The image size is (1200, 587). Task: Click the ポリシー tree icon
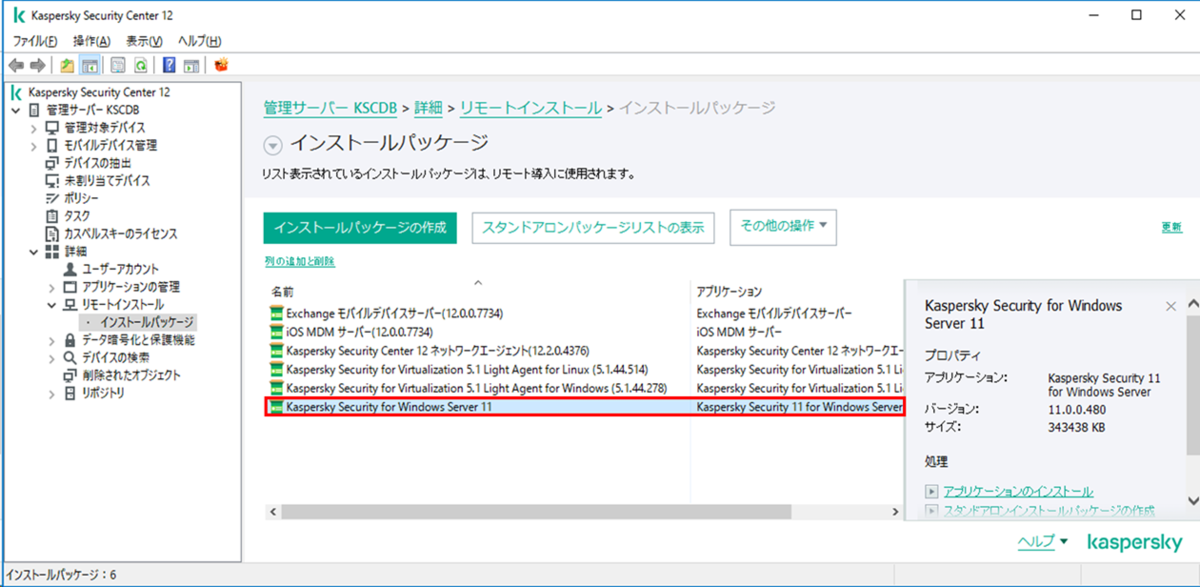point(53,198)
